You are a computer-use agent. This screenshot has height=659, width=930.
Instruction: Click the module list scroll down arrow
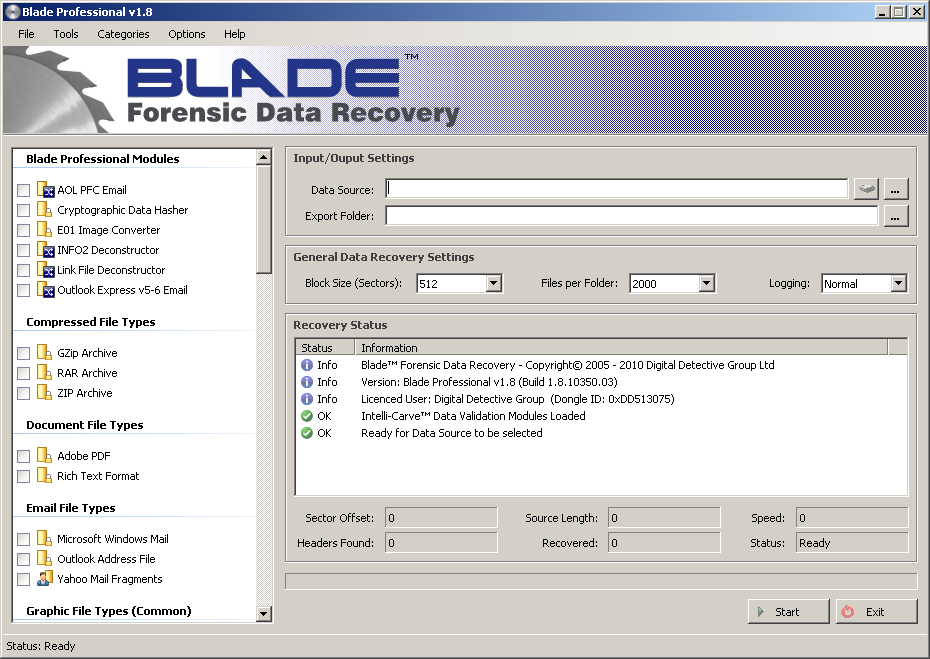point(264,613)
